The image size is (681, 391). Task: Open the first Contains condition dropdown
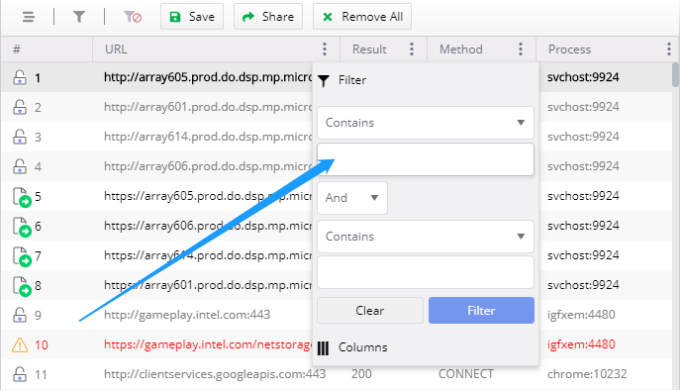pyautogui.click(x=425, y=123)
